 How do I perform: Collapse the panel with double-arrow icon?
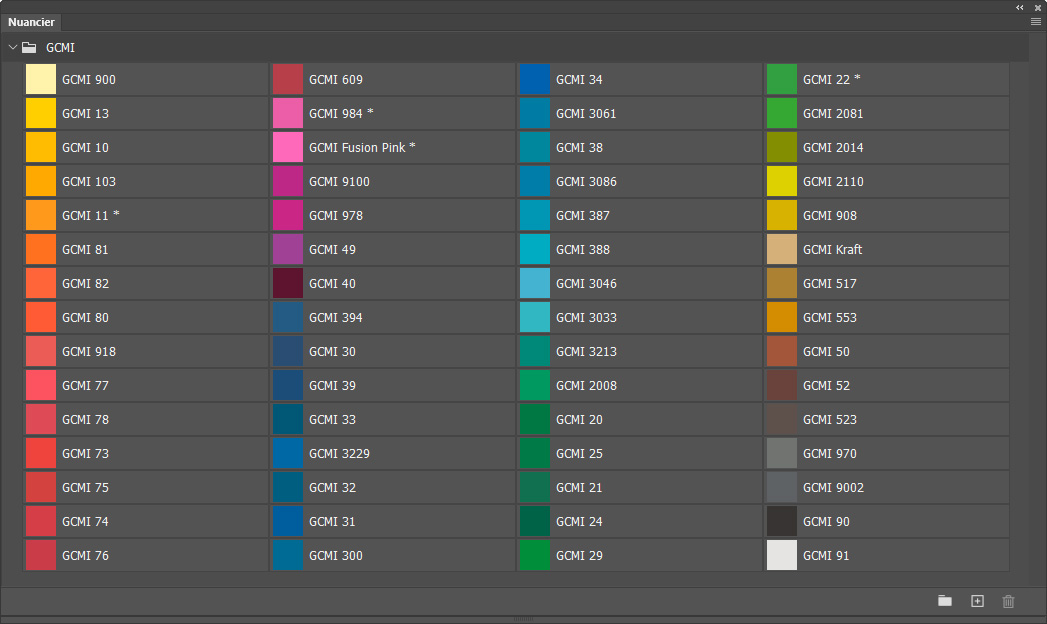click(x=1020, y=7)
